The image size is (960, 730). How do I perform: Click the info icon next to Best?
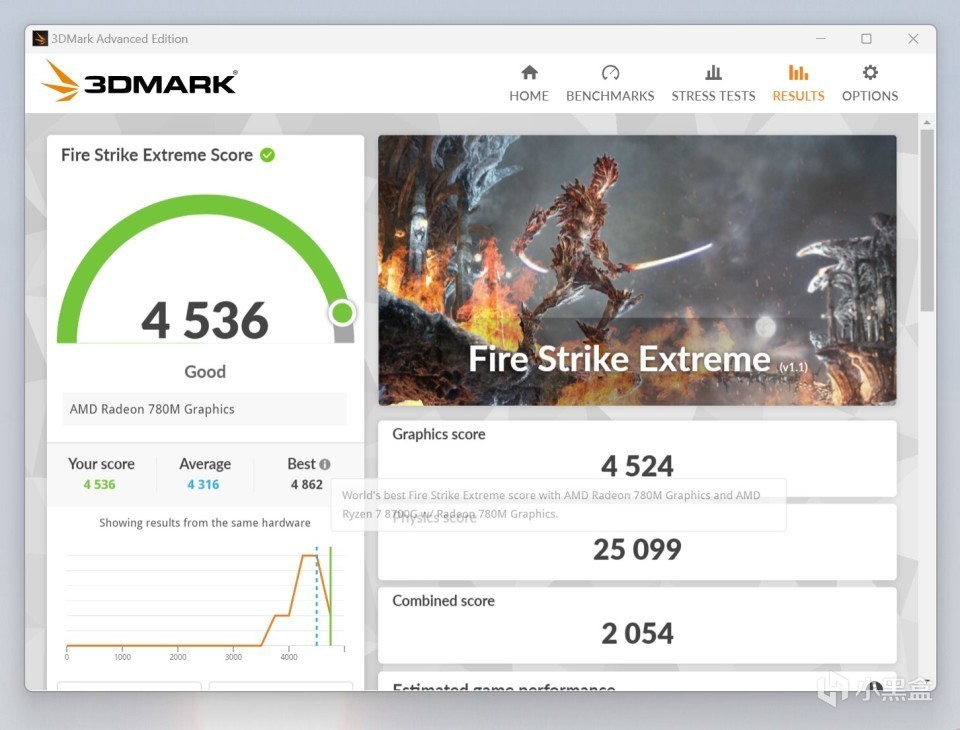[x=324, y=464]
